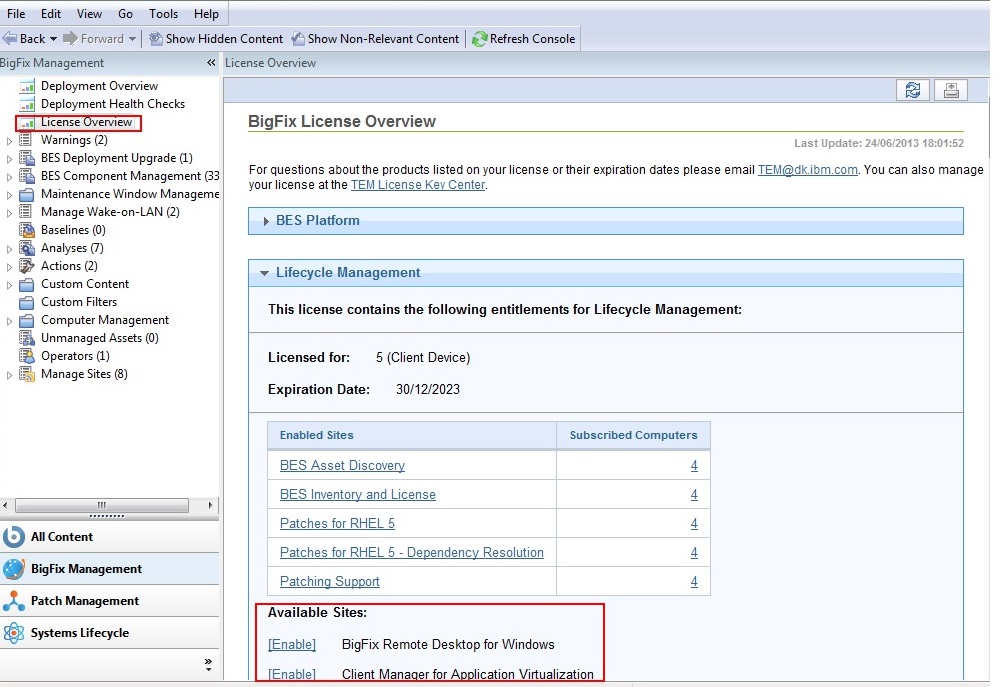Collapse the BigFix Management navigation pane
999x687 pixels.
211,63
